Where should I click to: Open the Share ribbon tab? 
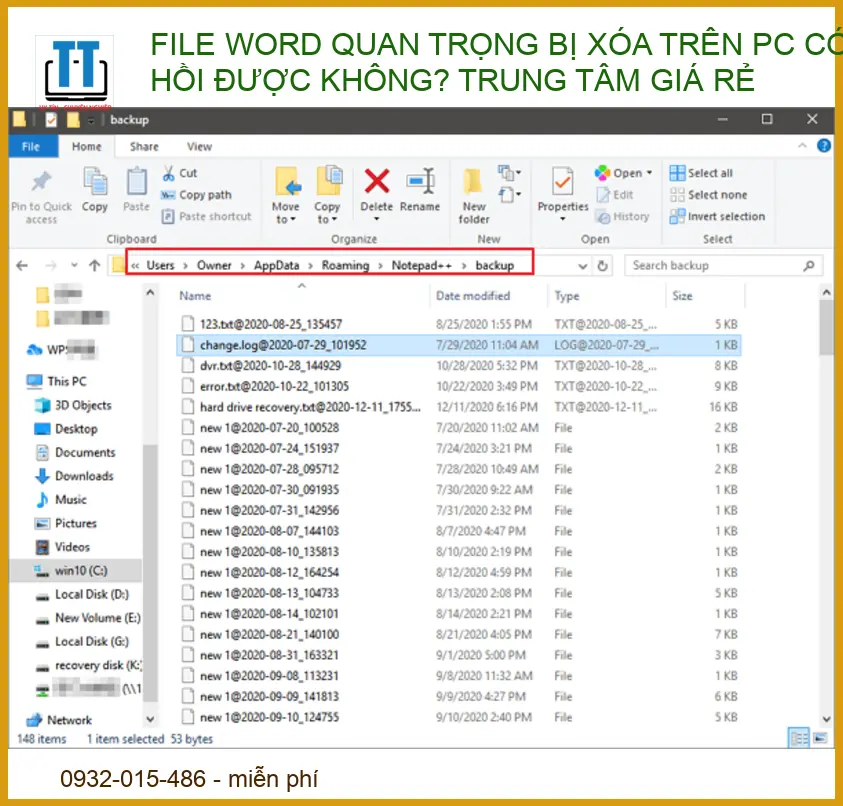point(144,146)
